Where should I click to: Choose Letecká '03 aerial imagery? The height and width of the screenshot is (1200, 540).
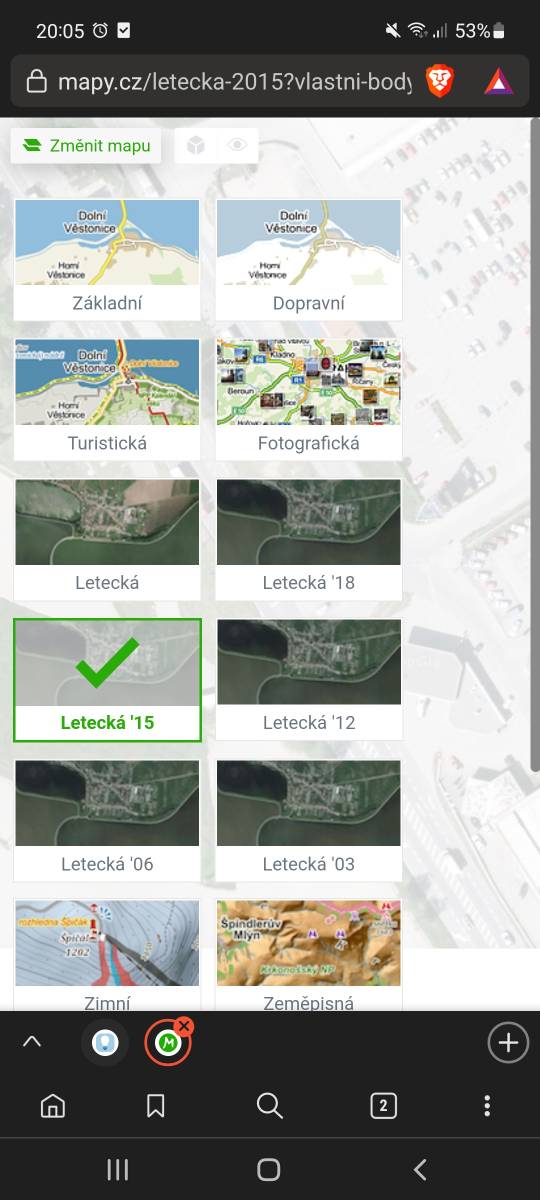tap(309, 821)
